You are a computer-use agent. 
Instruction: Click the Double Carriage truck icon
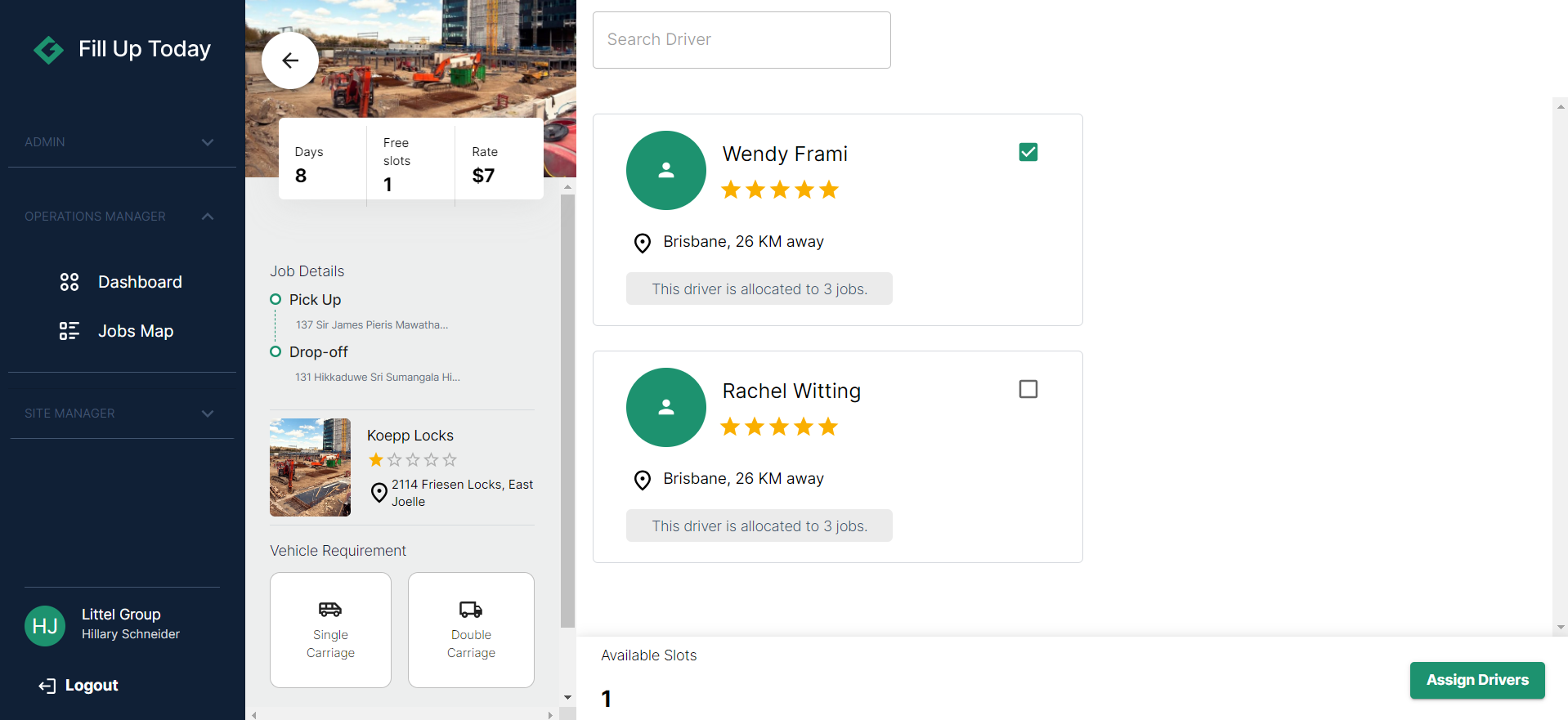[471, 609]
